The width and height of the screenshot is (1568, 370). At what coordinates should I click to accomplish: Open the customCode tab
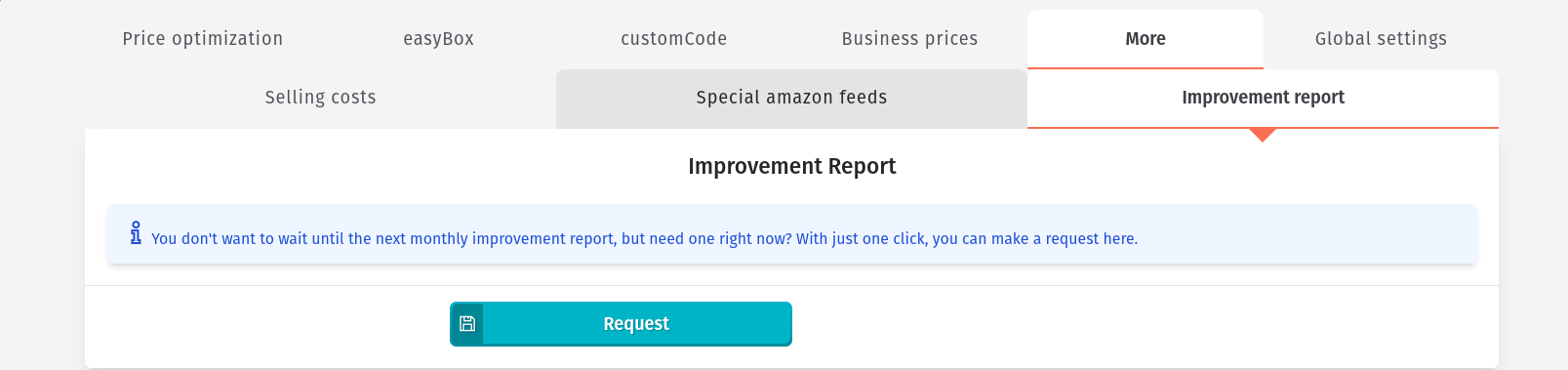(x=674, y=39)
